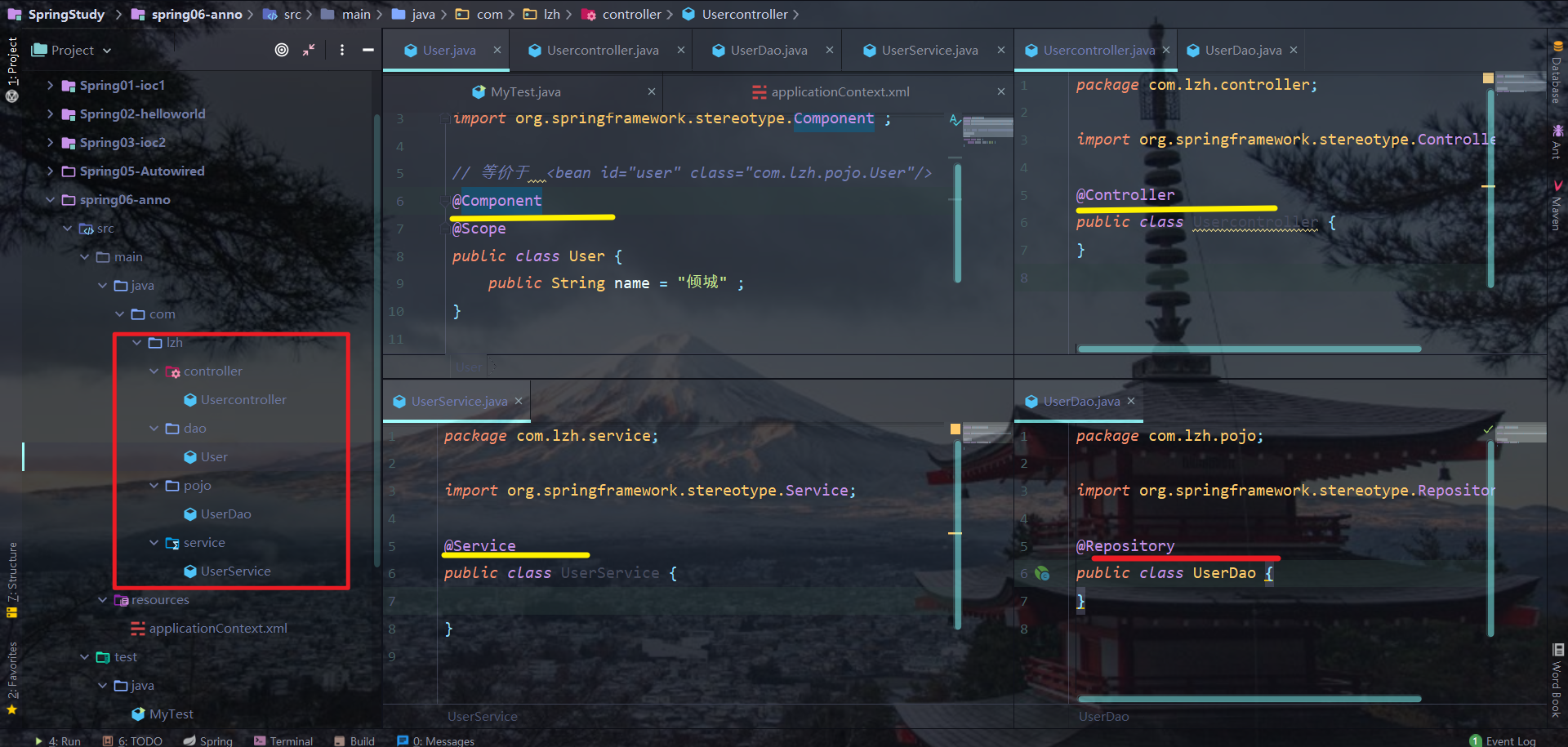Click the 1: Project side tab

(x=11, y=69)
